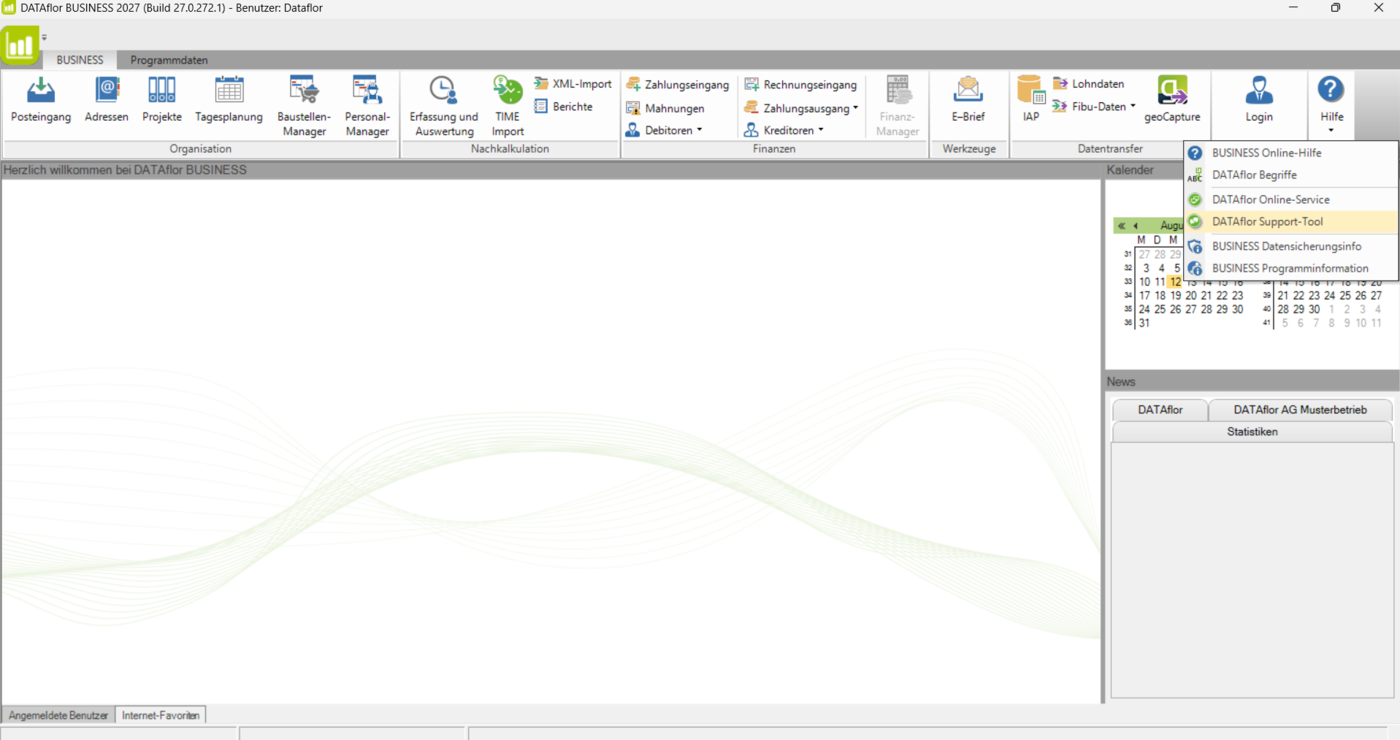
Task: Show the Angemeldete Benutzer tab
Action: tap(58, 715)
